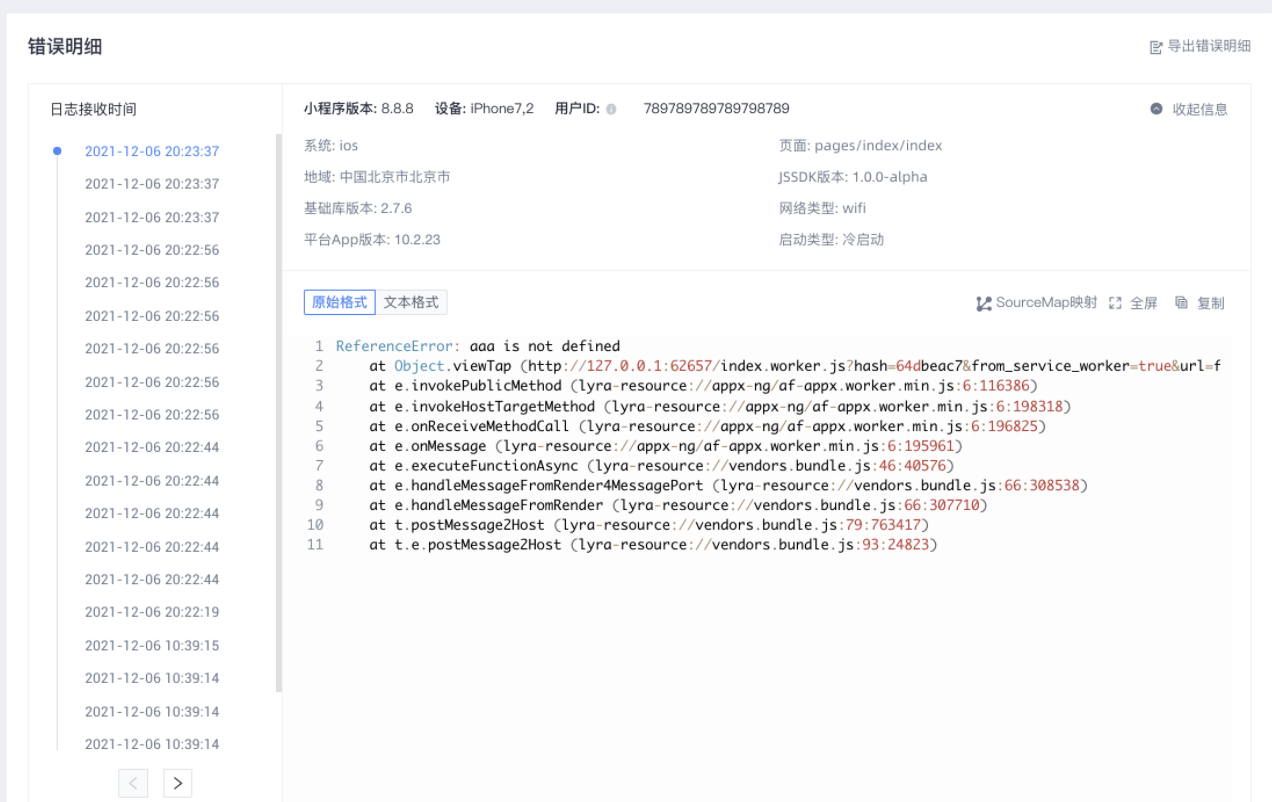1272x802 pixels.
Task: Click the e.onReceiveMethodCall stack line
Action: (x=707, y=426)
